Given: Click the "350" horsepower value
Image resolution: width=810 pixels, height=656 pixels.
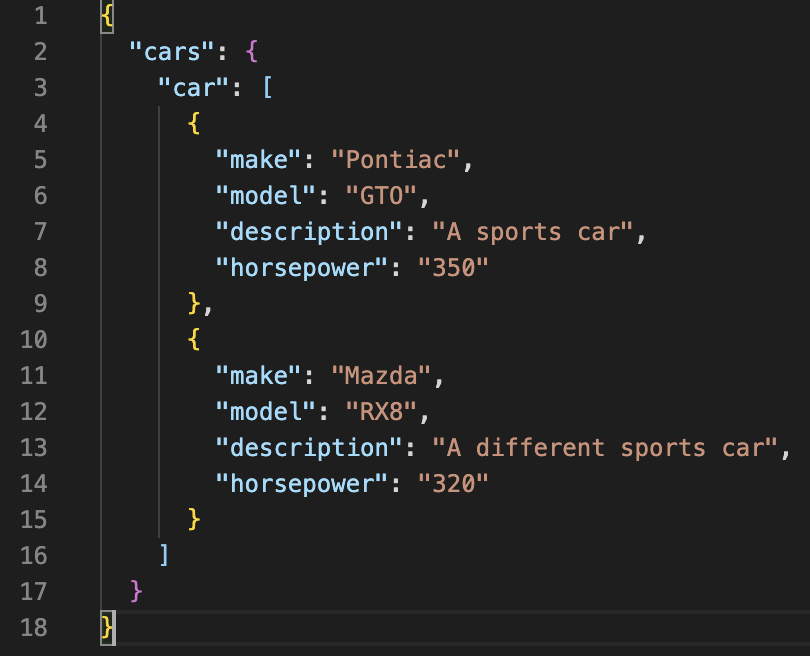Looking at the screenshot, I should pos(453,268).
